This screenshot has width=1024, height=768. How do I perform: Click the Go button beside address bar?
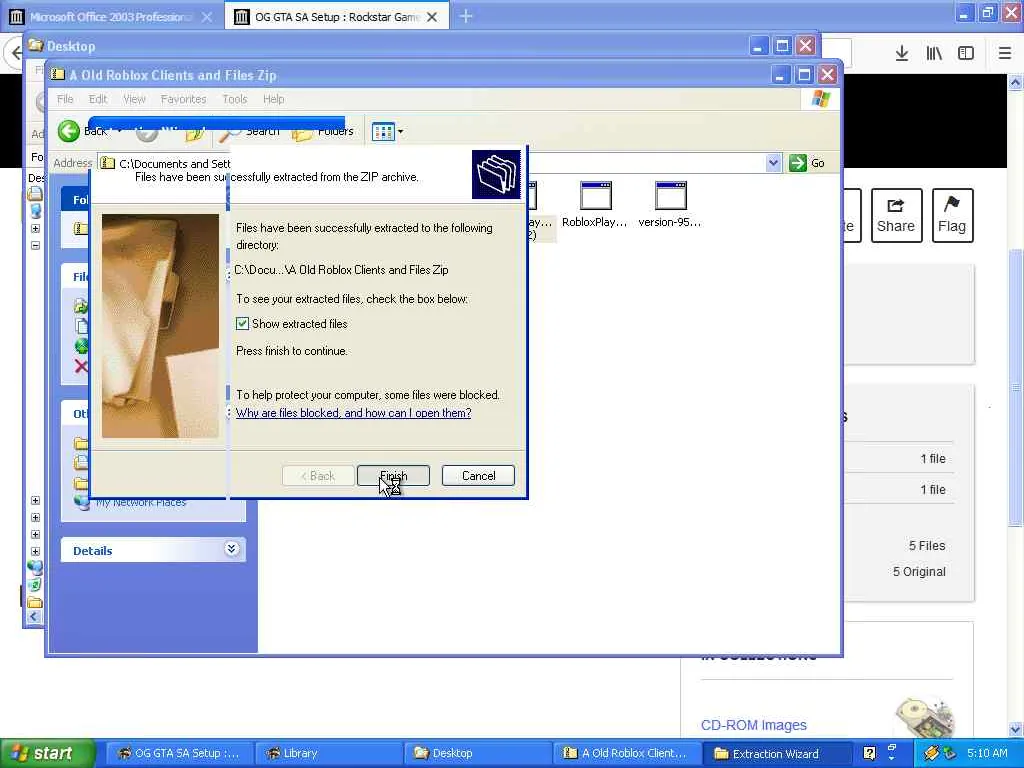[807, 163]
